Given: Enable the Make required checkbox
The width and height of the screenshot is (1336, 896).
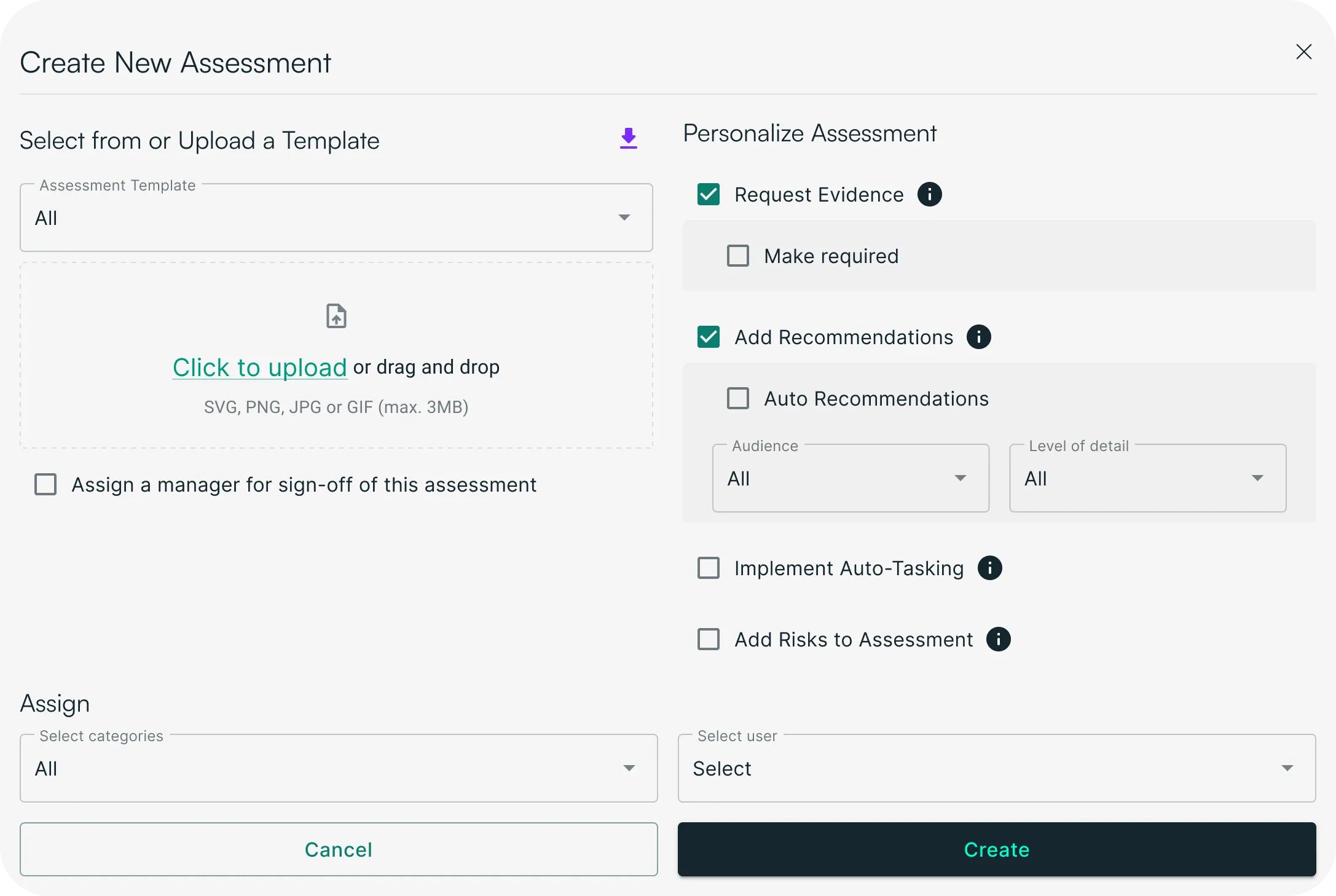Looking at the screenshot, I should tap(738, 256).
